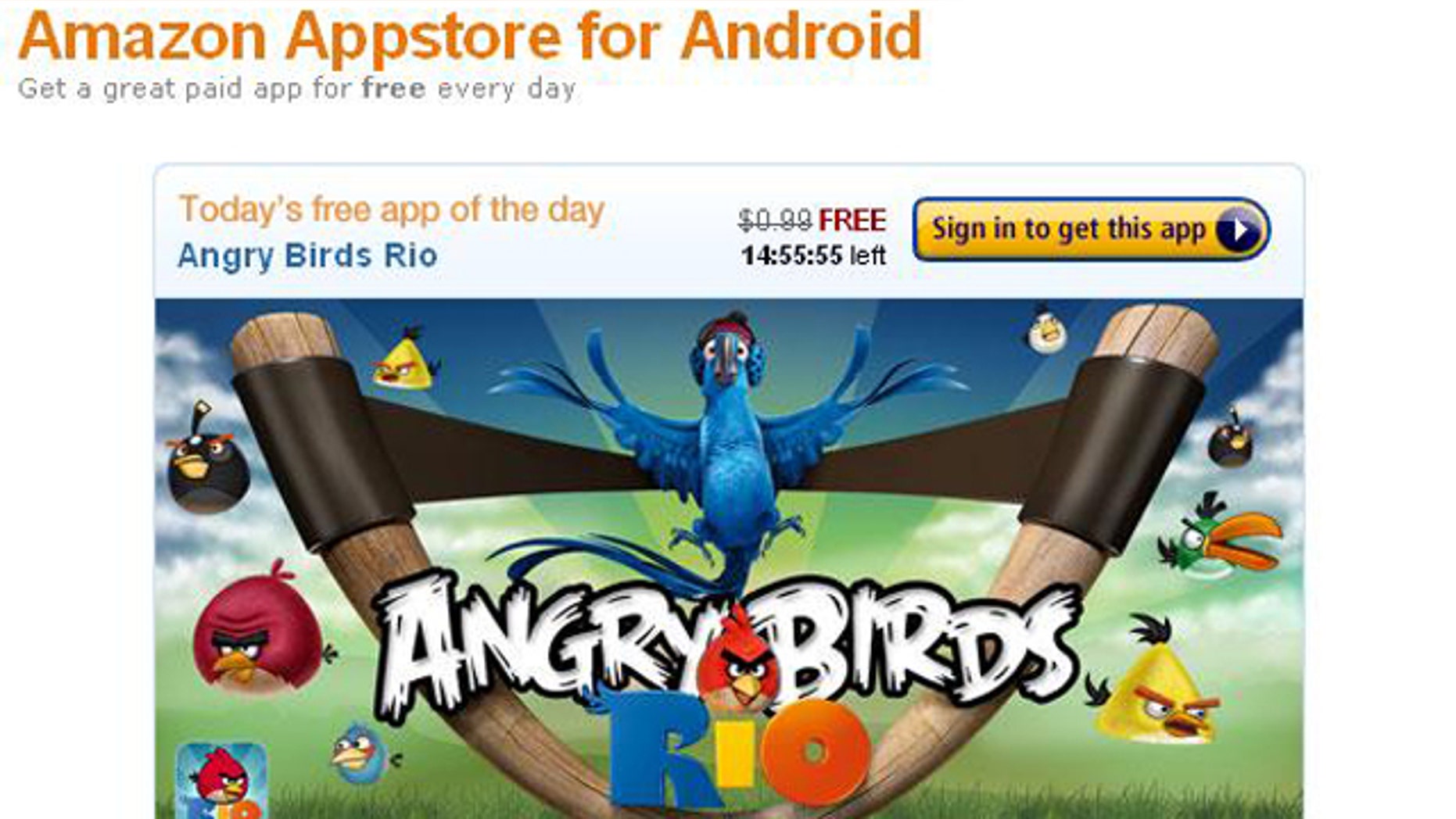The height and width of the screenshot is (819, 1456).
Task: Click the small blue bird near bottom left
Action: 360,753
